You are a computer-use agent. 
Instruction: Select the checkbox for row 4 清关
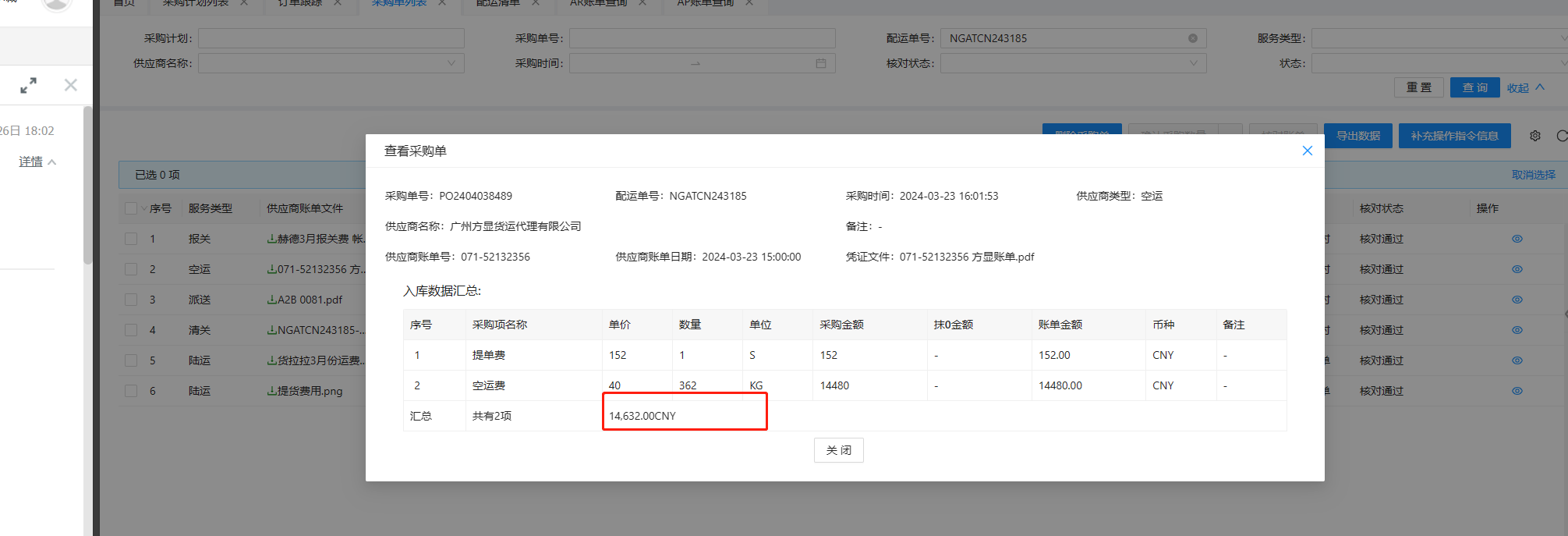tap(131, 330)
